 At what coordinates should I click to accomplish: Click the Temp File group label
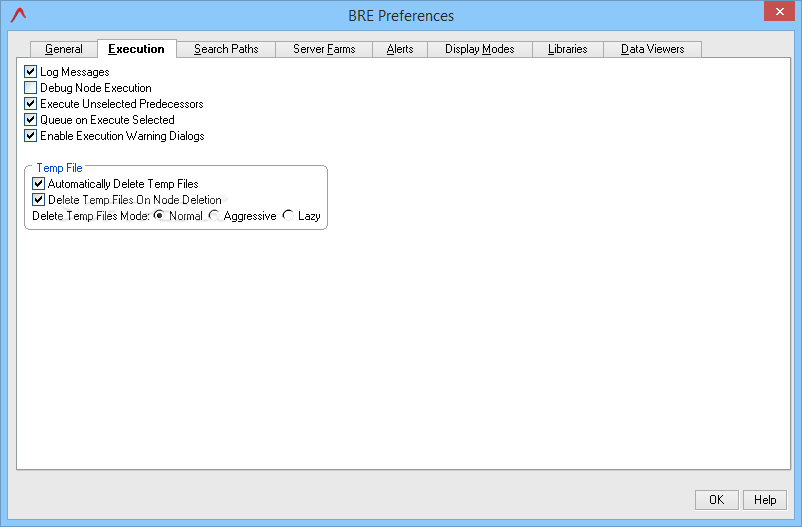[59, 168]
